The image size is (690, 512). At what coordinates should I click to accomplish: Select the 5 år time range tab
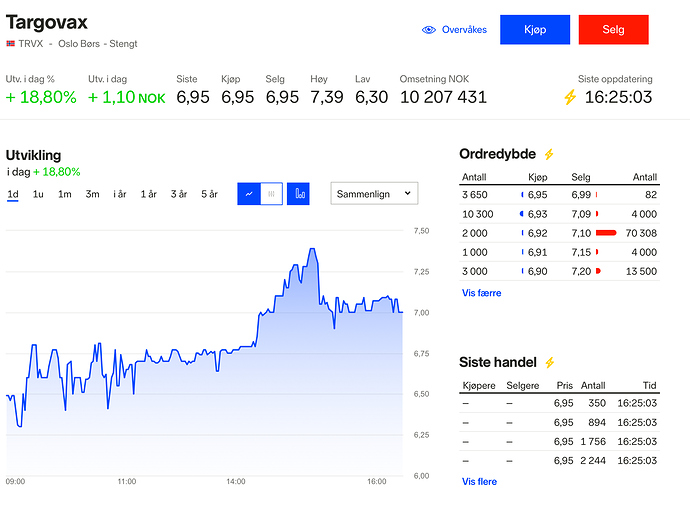[x=209, y=194]
